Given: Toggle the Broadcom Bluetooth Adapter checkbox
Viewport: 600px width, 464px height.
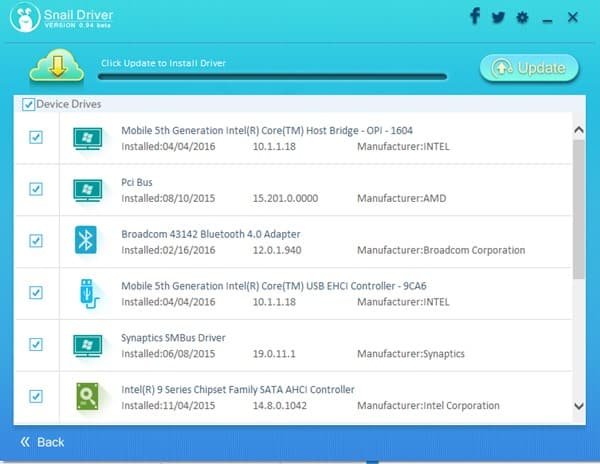Looking at the screenshot, I should coord(36,240).
